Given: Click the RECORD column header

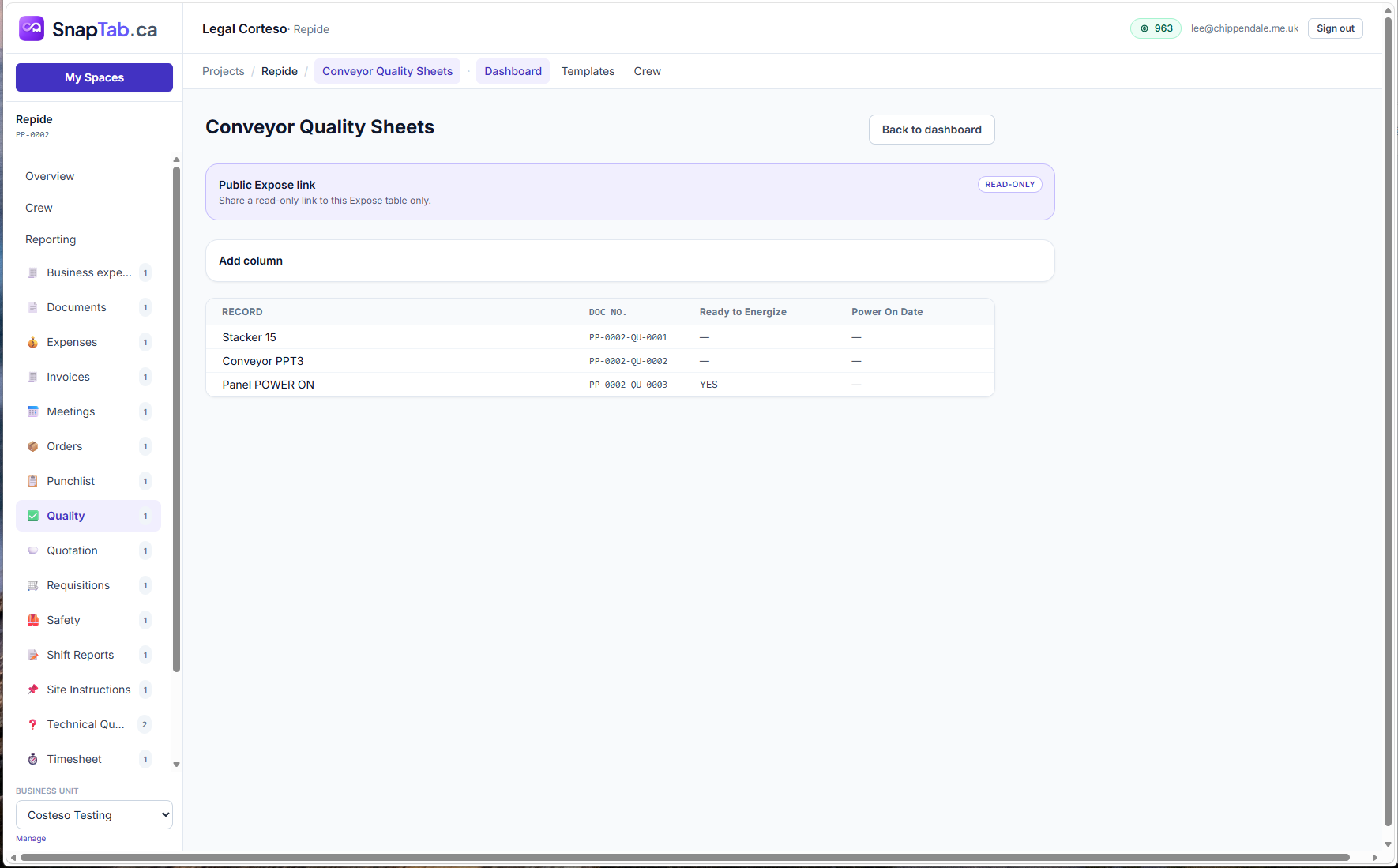Looking at the screenshot, I should [x=242, y=312].
